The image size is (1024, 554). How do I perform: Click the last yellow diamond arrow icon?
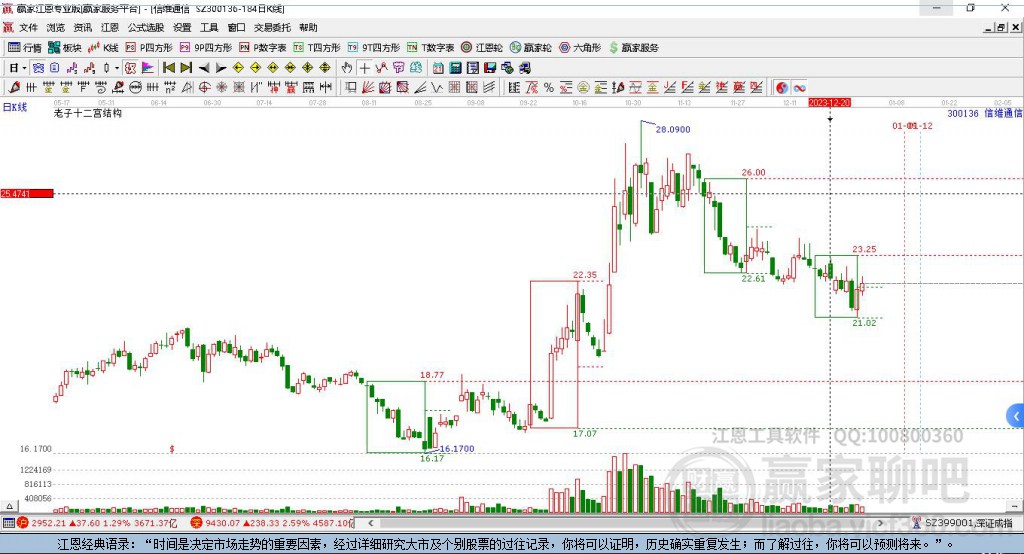coord(325,68)
